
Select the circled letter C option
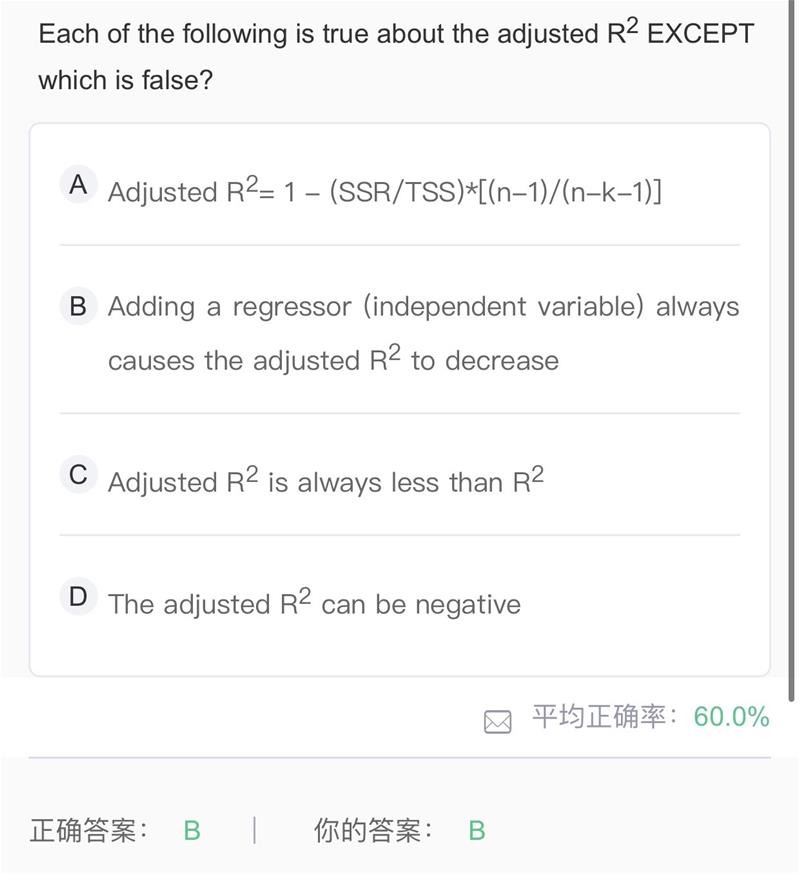pos(79,475)
